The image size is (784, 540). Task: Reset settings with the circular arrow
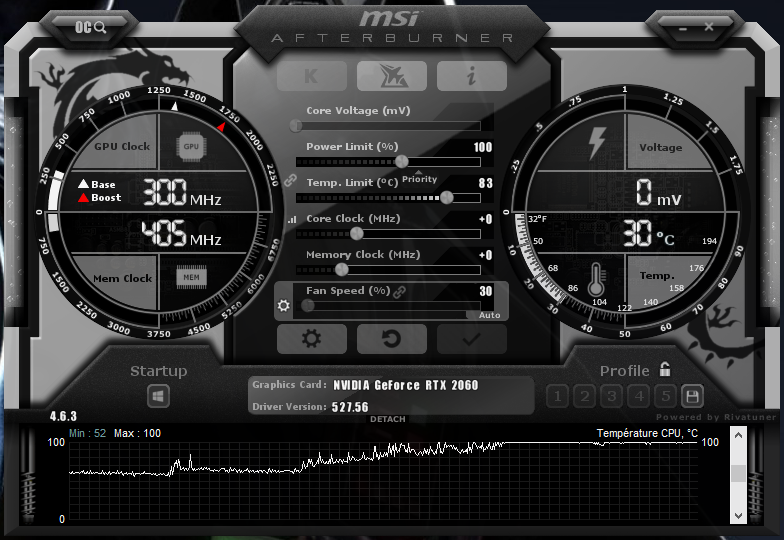(x=392, y=338)
